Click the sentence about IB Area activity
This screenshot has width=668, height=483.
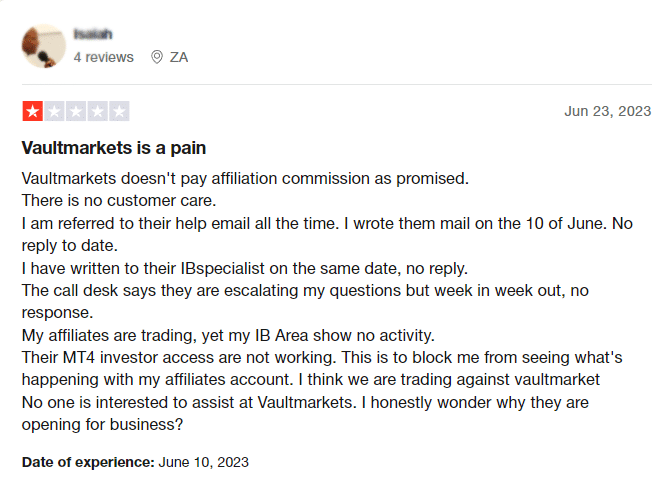pos(228,336)
